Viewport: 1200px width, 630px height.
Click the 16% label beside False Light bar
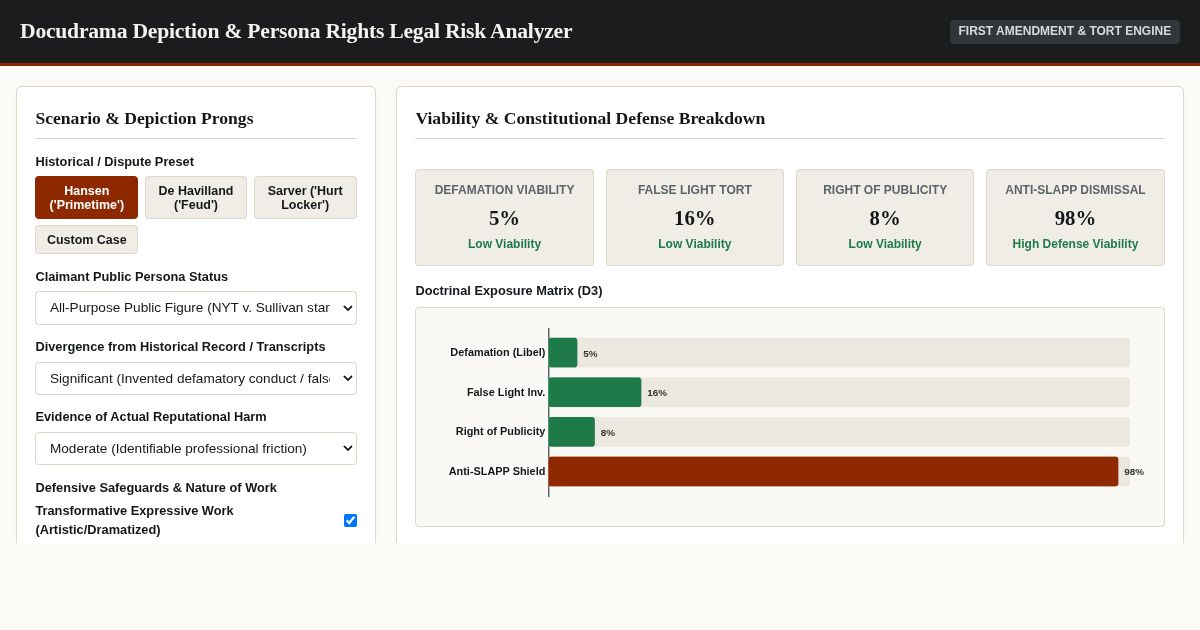[657, 393]
